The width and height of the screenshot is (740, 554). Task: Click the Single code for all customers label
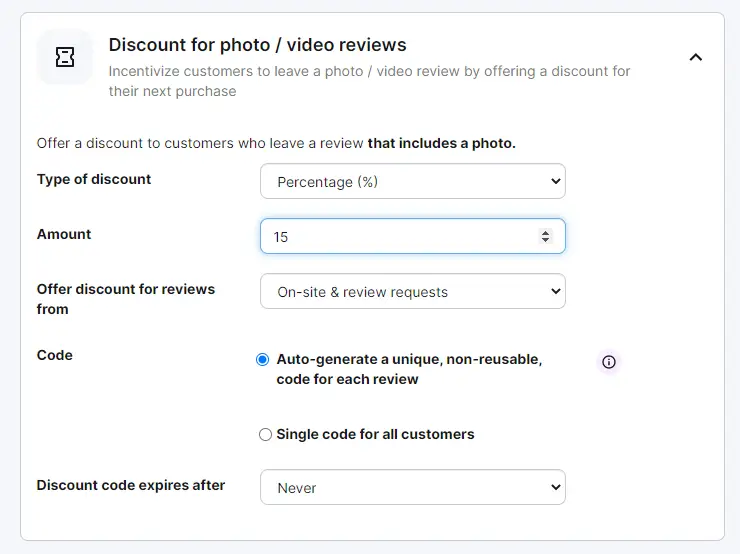click(375, 434)
